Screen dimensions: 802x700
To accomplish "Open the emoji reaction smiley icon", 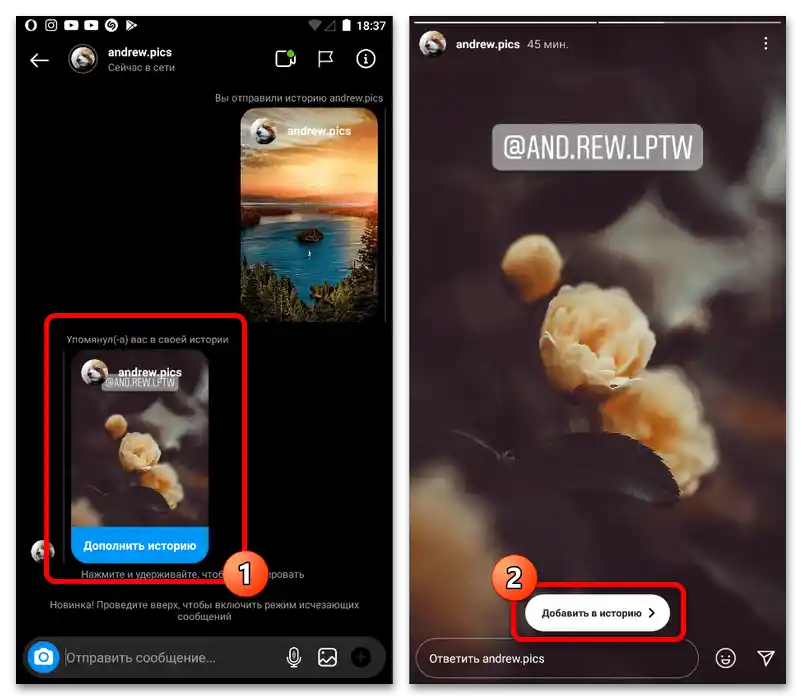I will [x=725, y=658].
